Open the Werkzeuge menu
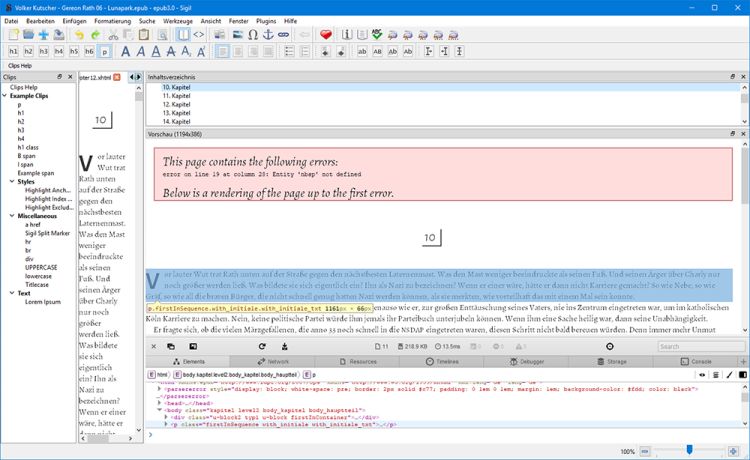The height and width of the screenshot is (460, 750). 177,20
